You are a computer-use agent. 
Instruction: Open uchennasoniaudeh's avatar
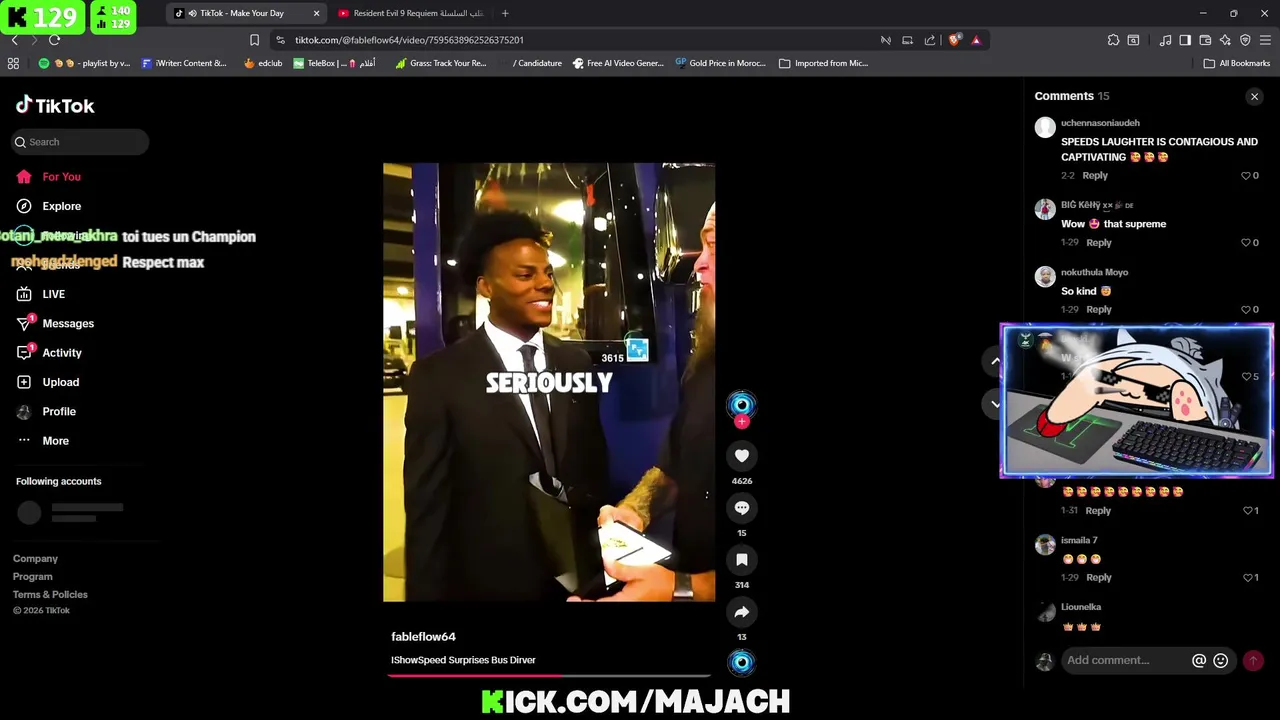(1045, 127)
